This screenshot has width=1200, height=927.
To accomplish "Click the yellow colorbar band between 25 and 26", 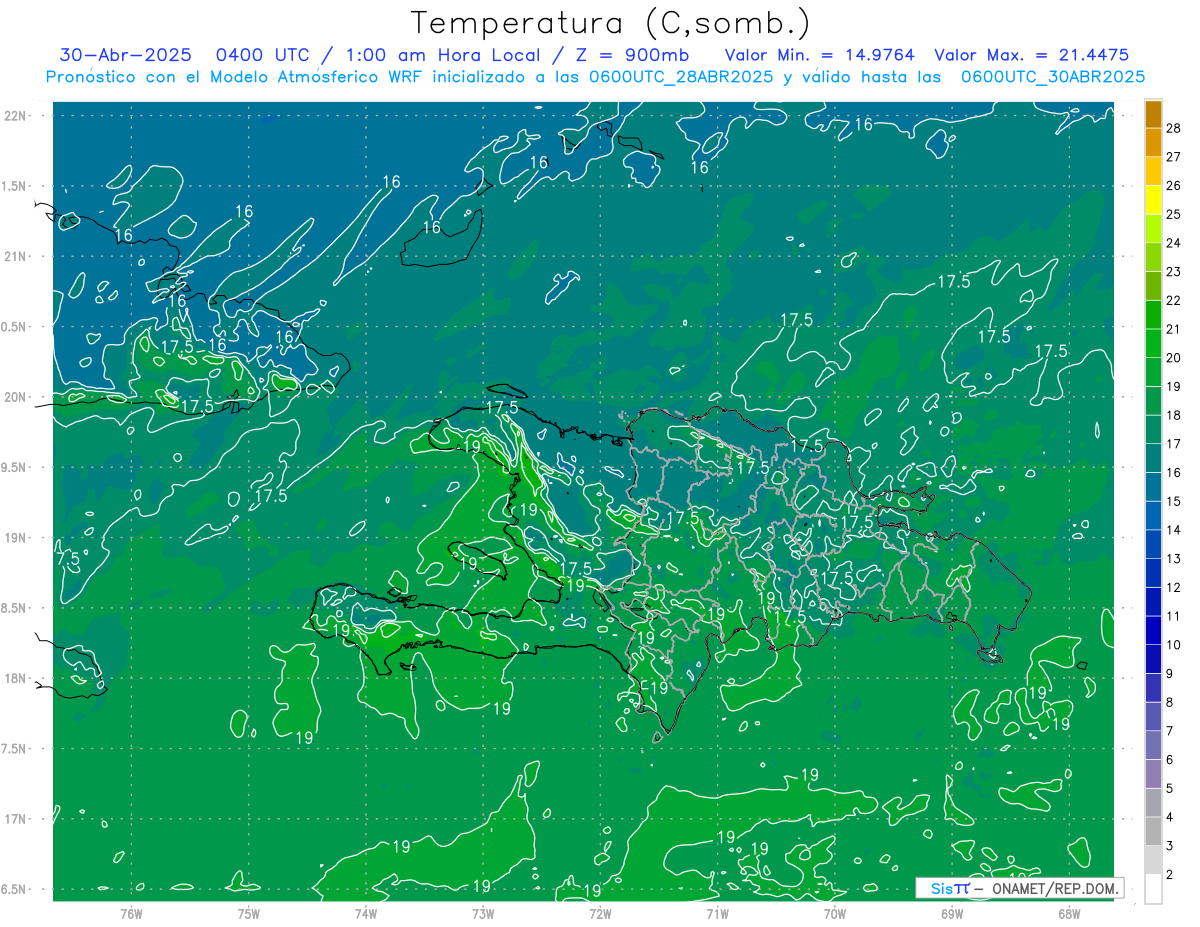I will [x=1153, y=199].
